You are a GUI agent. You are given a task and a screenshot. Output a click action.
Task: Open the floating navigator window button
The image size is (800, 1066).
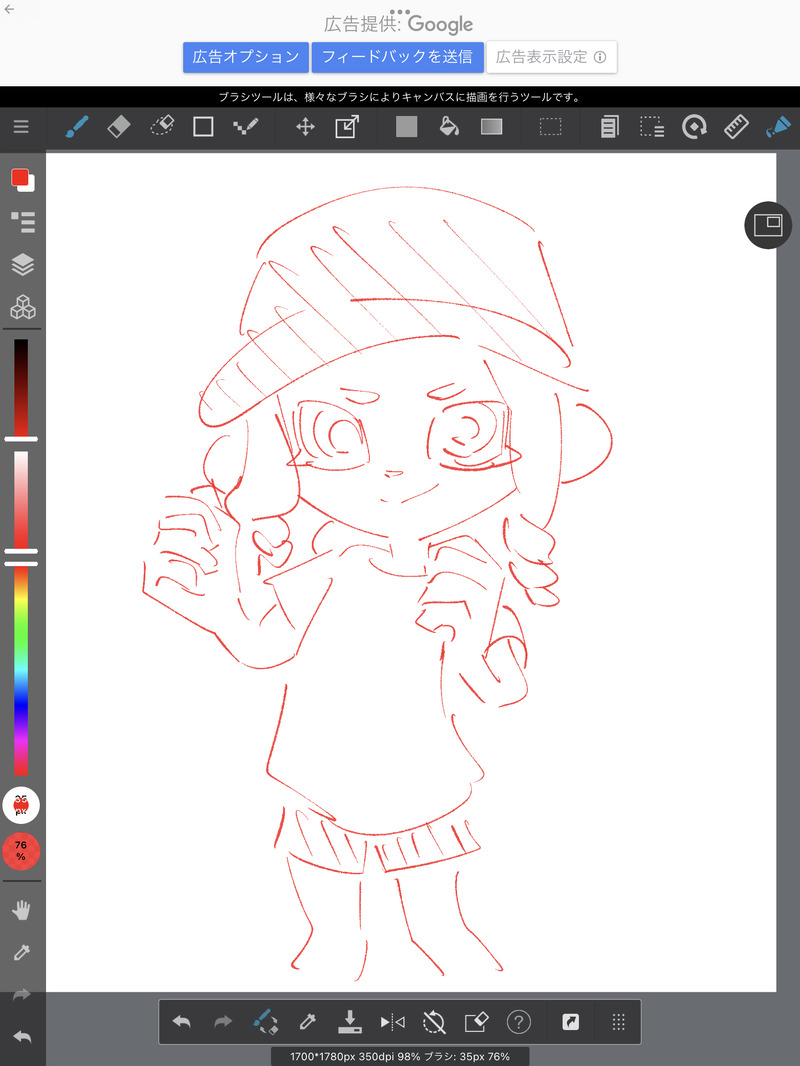click(768, 225)
